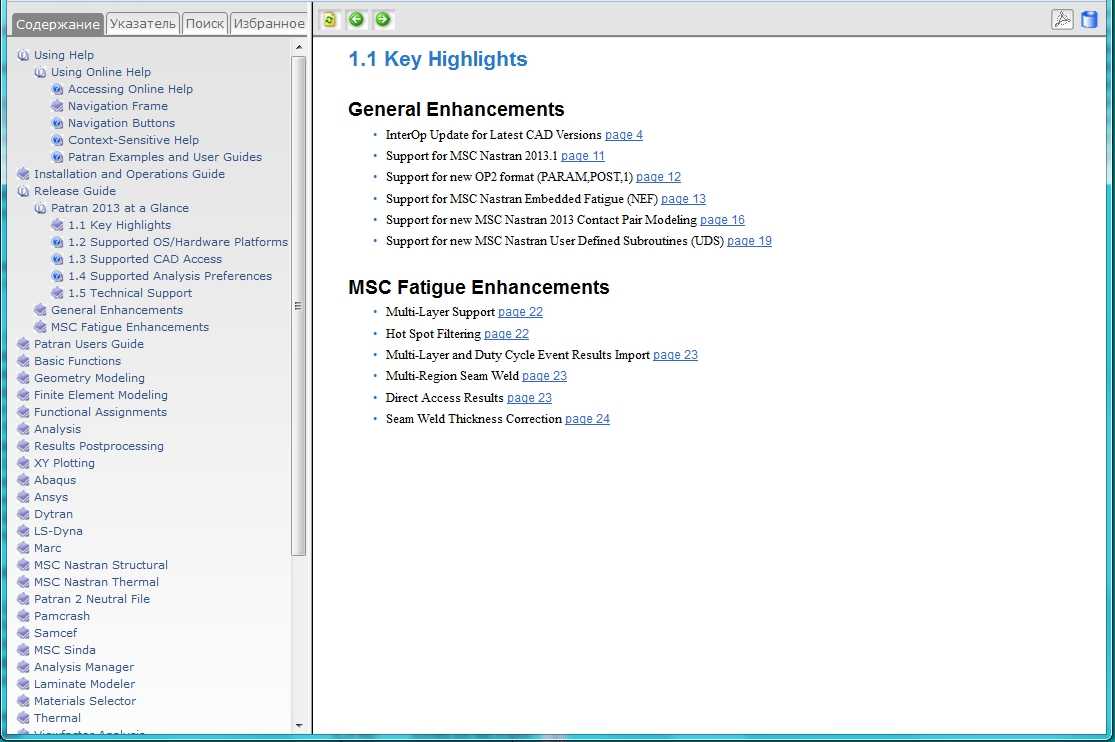Open the PDF icon at top right
The image size is (1115, 742).
tap(1062, 20)
